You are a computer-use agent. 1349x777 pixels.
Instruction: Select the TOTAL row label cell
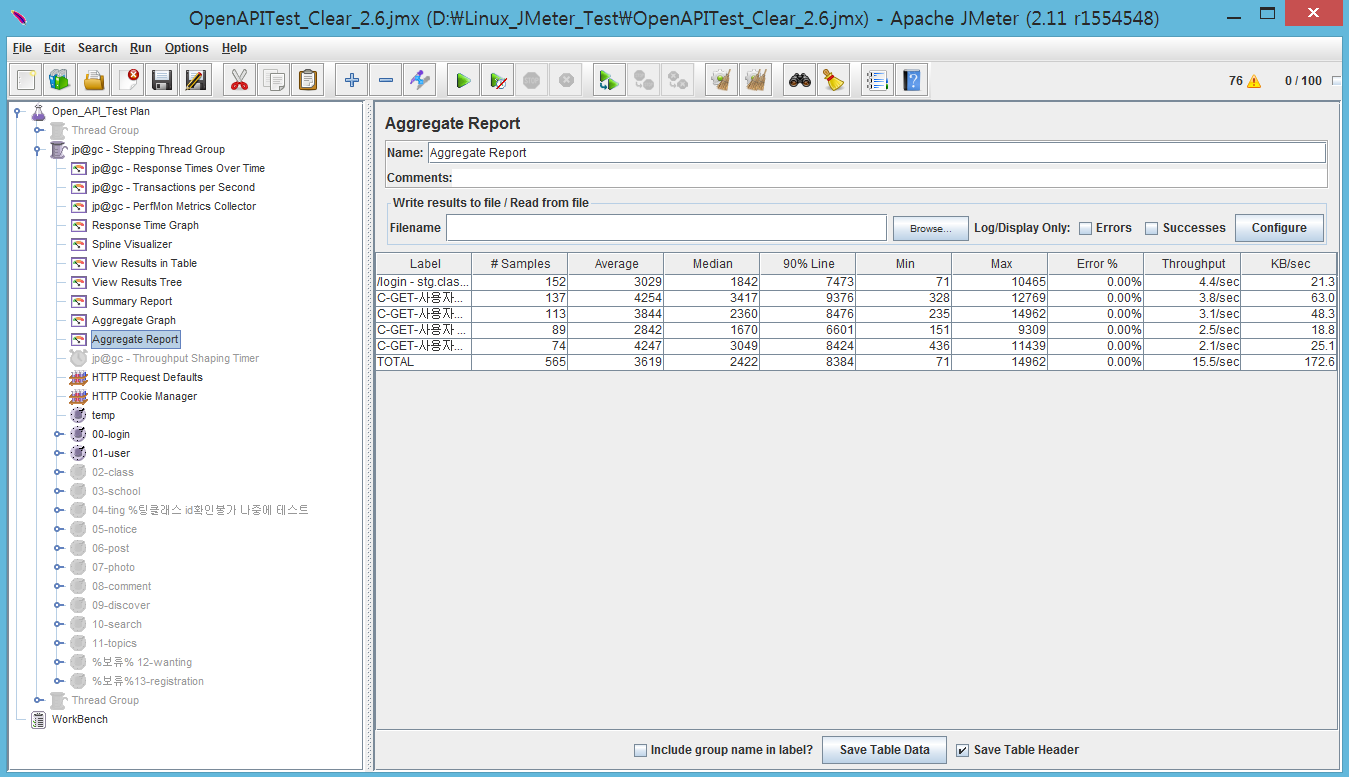tap(423, 362)
